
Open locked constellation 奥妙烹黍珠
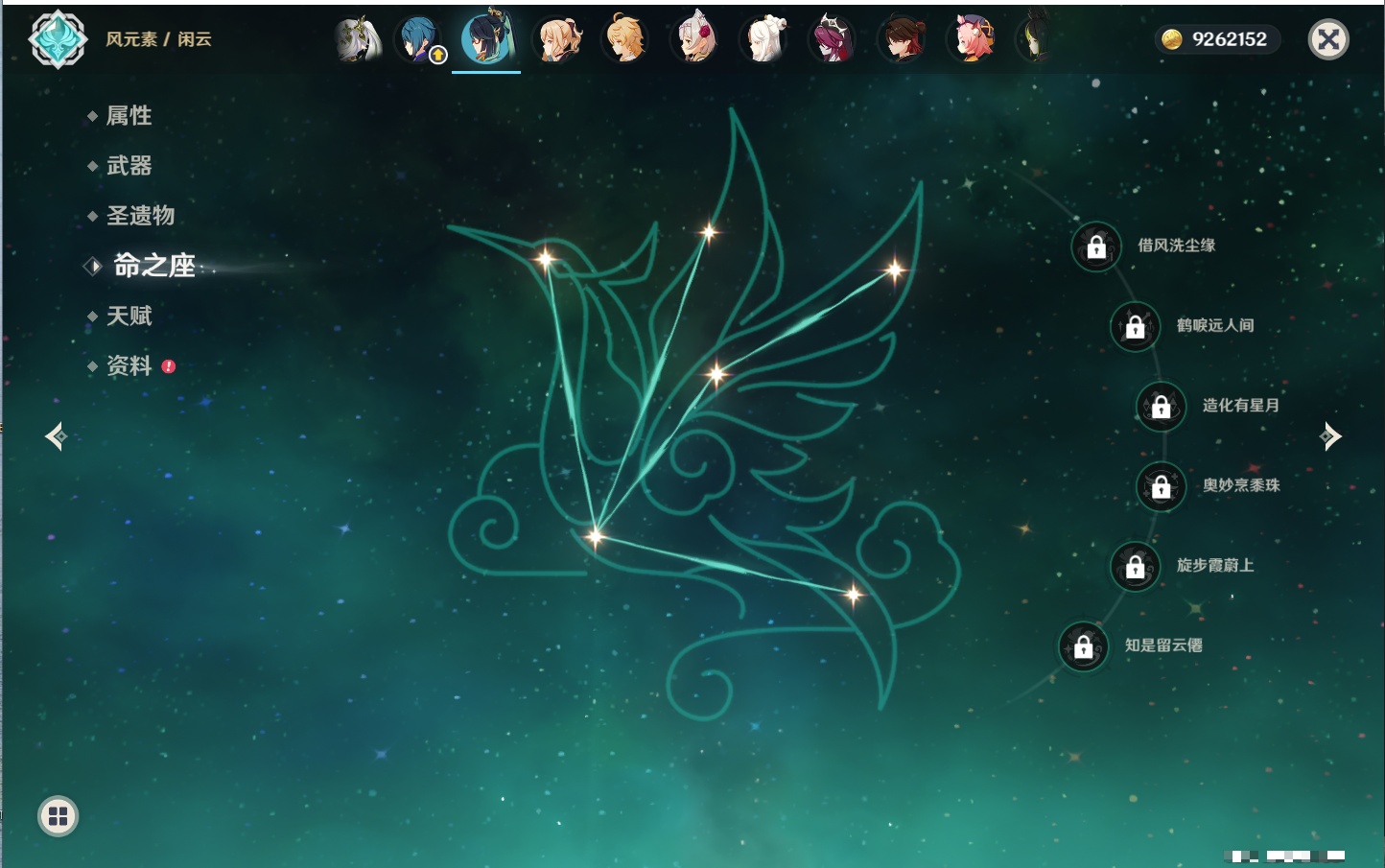1162,486
